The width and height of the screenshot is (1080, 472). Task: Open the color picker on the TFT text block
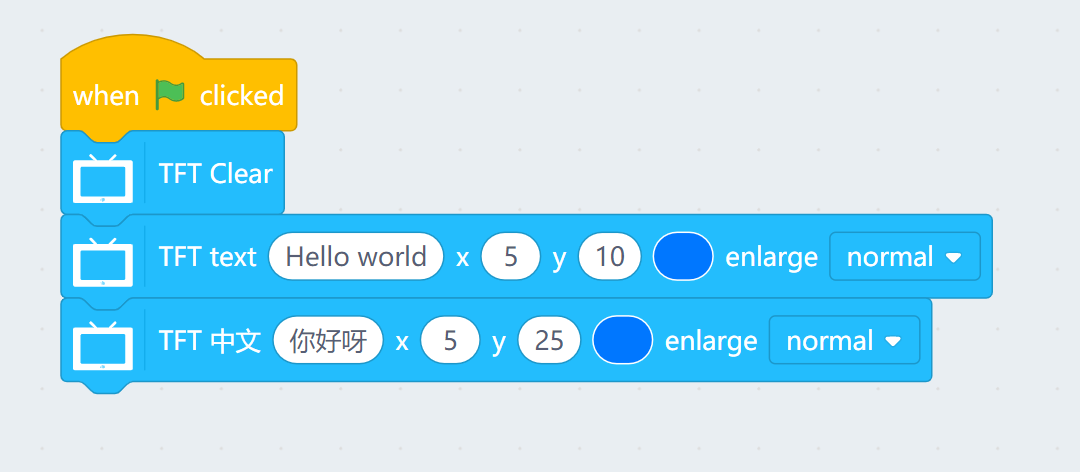click(x=683, y=257)
